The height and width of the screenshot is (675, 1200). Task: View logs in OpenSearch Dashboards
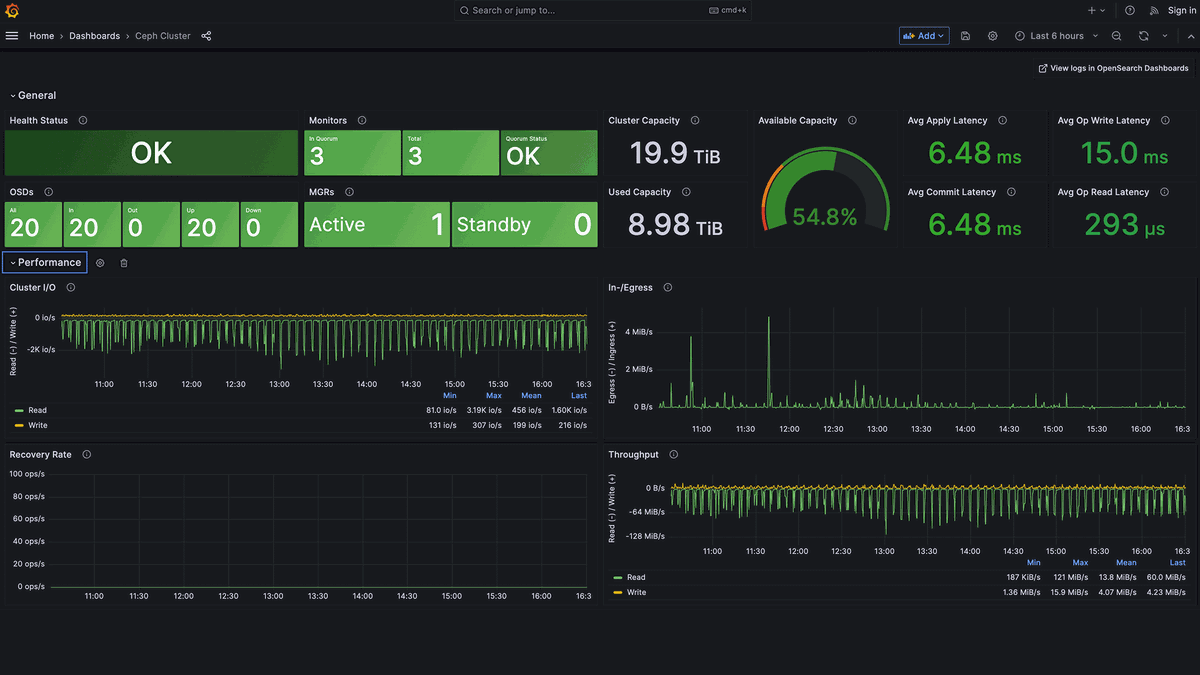pyautogui.click(x=1114, y=68)
